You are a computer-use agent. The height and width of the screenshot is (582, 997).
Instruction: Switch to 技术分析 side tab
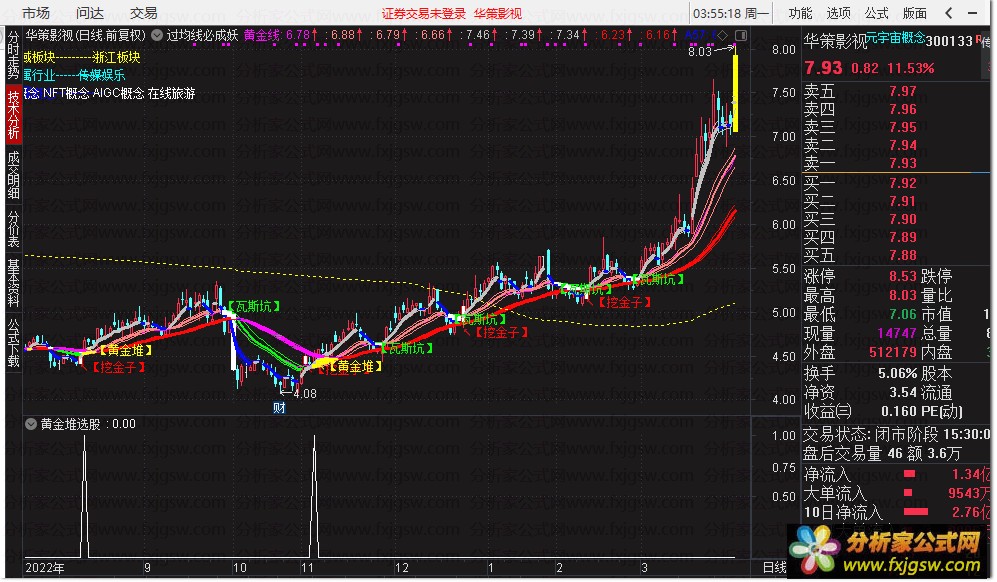[x=13, y=114]
